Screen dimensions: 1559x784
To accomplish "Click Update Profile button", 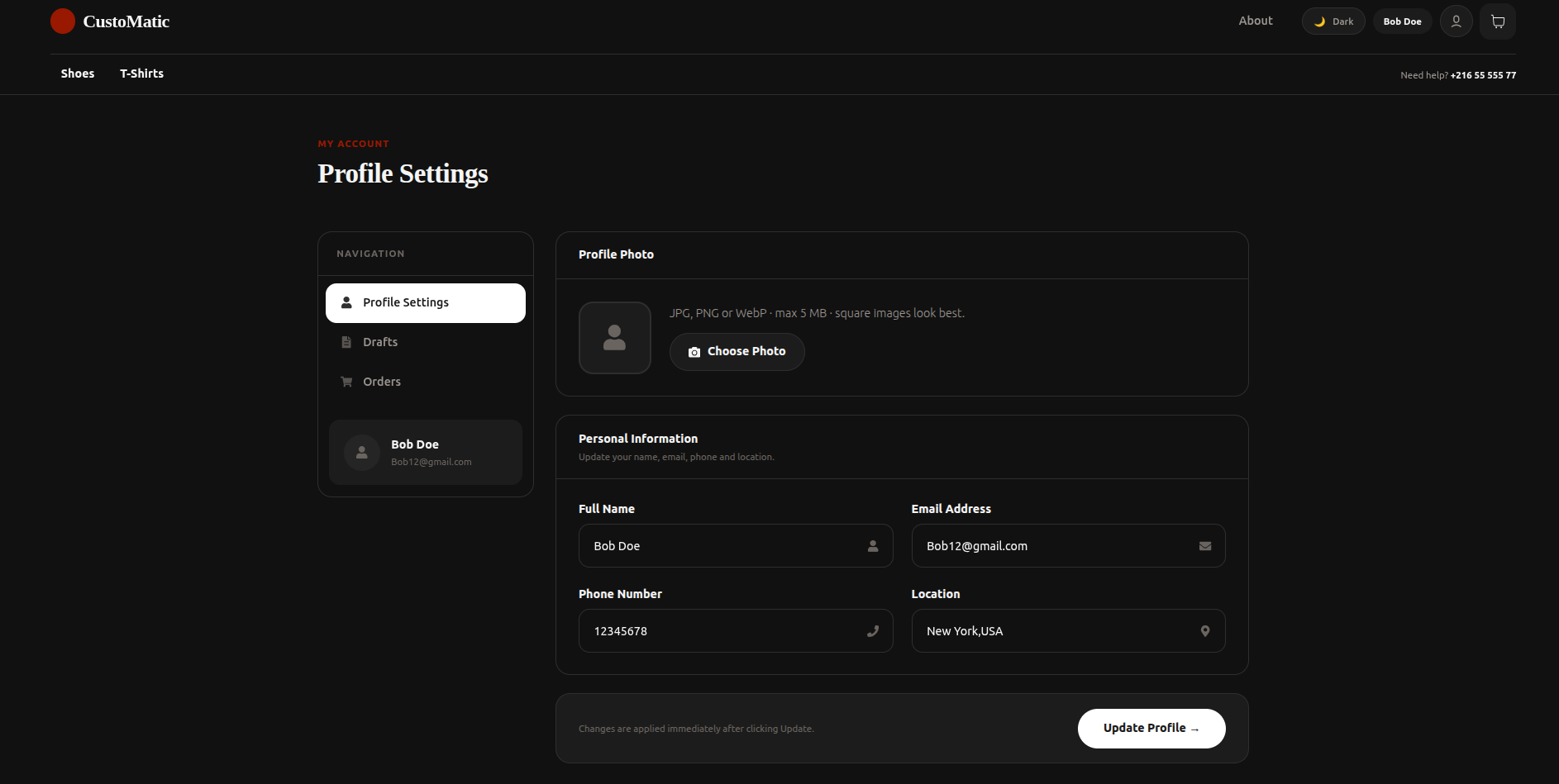I will (1151, 729).
